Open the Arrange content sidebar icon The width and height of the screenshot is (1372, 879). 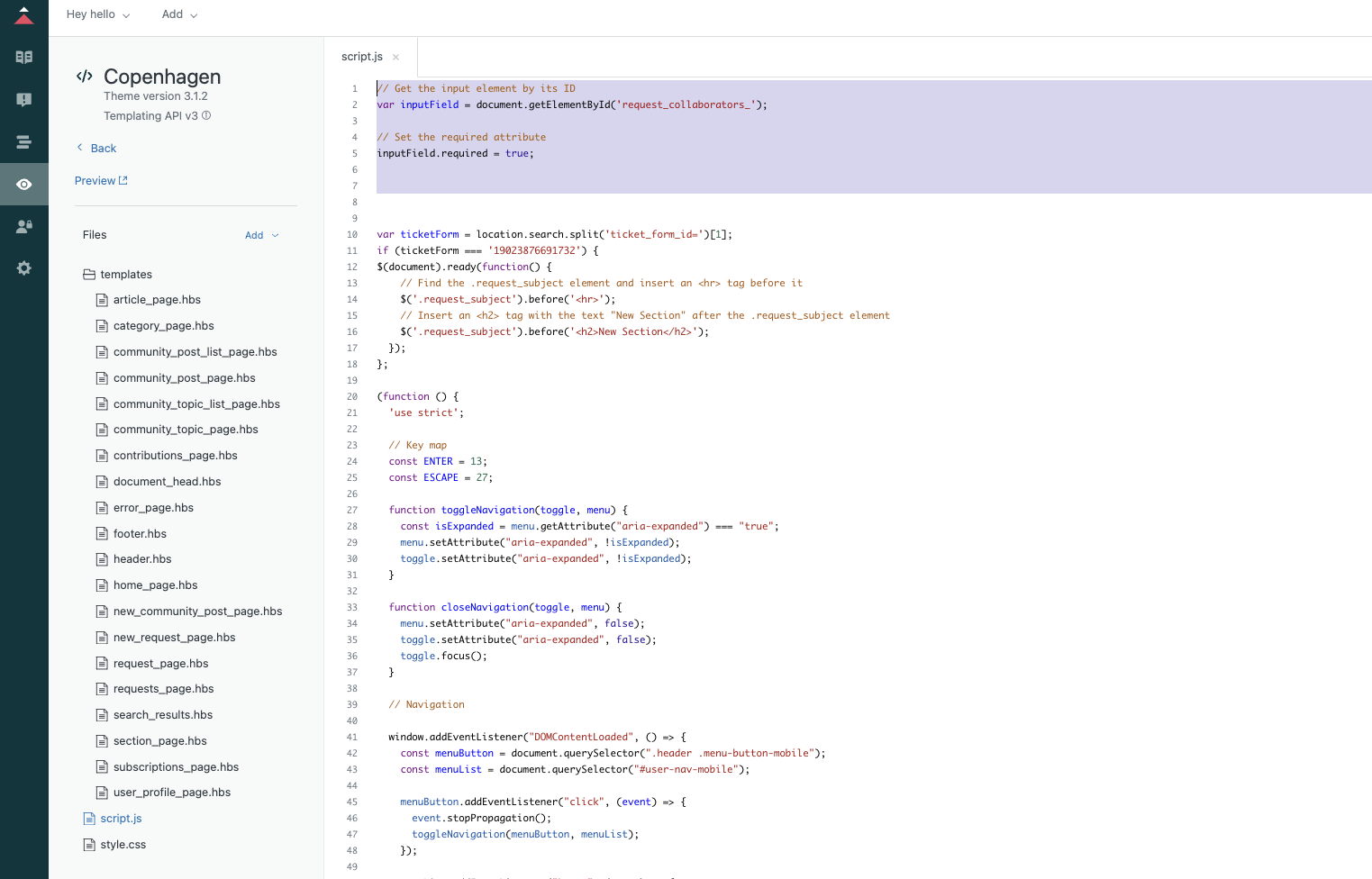(24, 142)
